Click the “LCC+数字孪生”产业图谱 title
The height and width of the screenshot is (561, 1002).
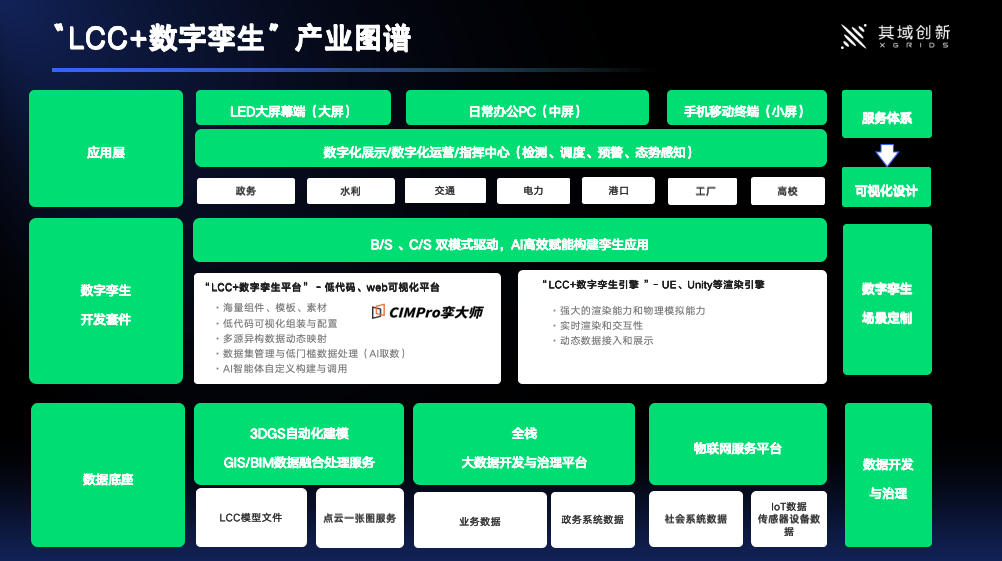231,38
